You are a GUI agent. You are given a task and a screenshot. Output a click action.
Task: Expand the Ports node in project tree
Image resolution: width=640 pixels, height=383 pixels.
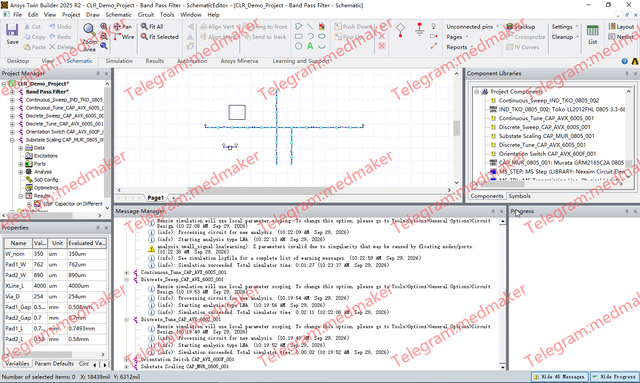20,164
